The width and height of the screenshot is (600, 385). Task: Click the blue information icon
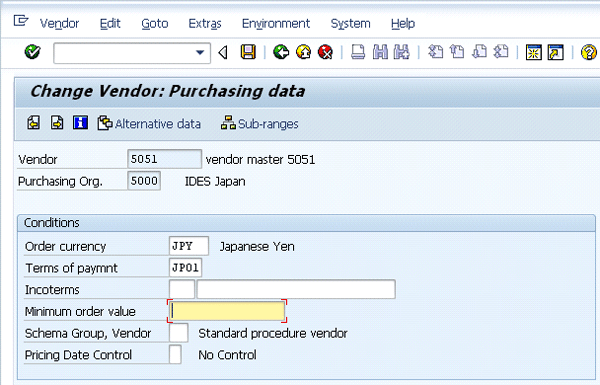click(x=80, y=123)
